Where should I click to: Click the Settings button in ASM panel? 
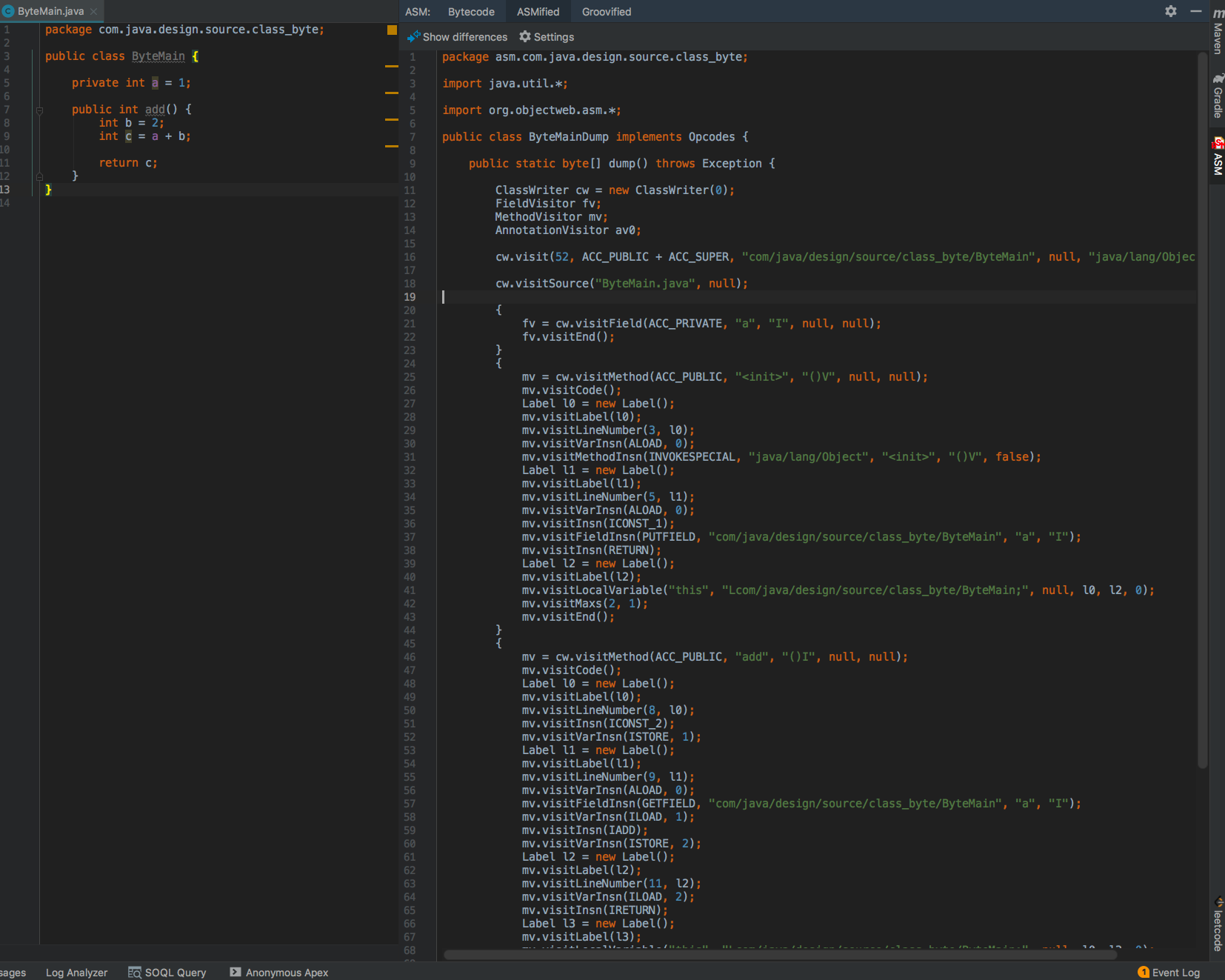547,36
